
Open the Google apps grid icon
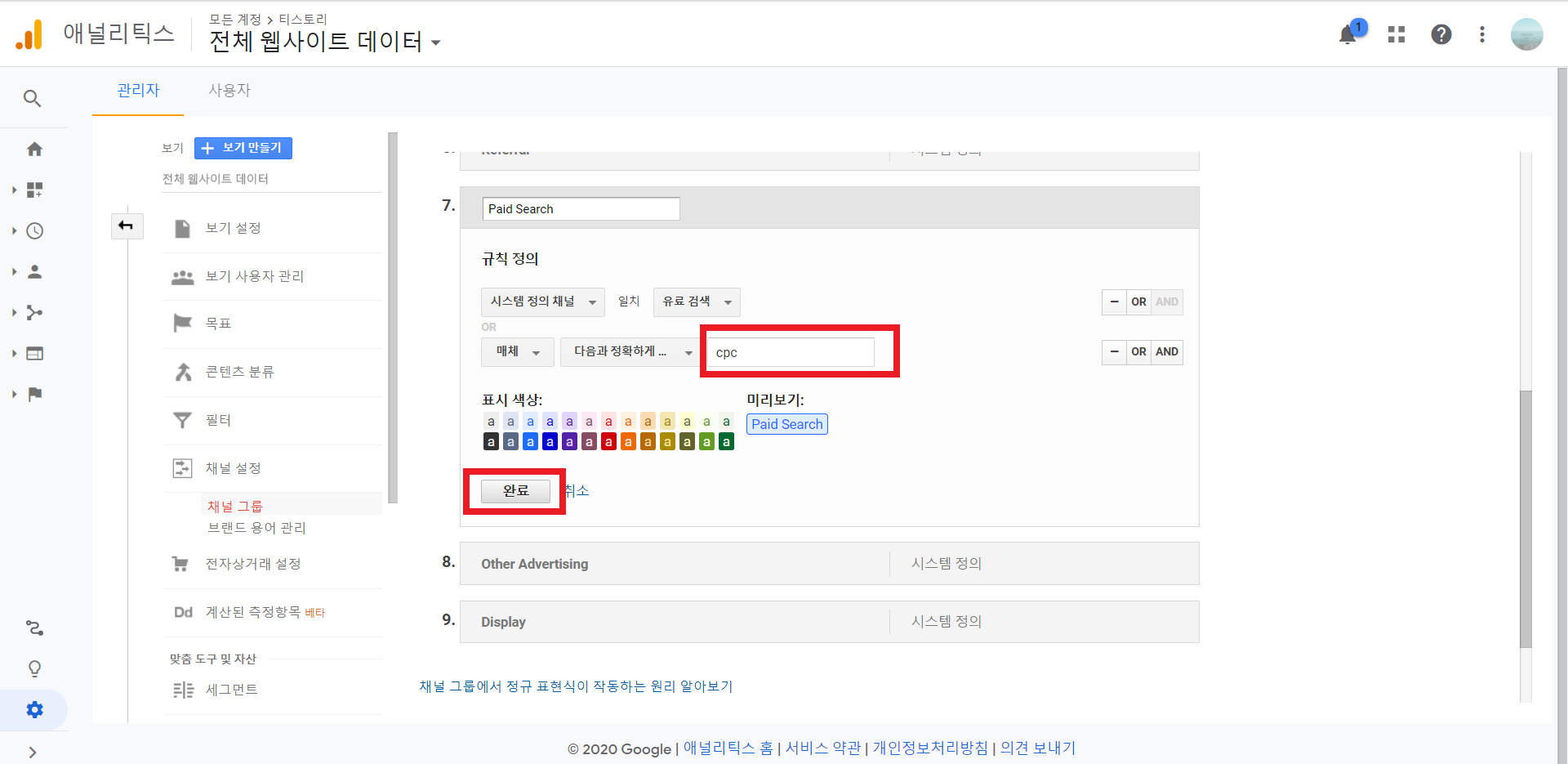click(1396, 34)
